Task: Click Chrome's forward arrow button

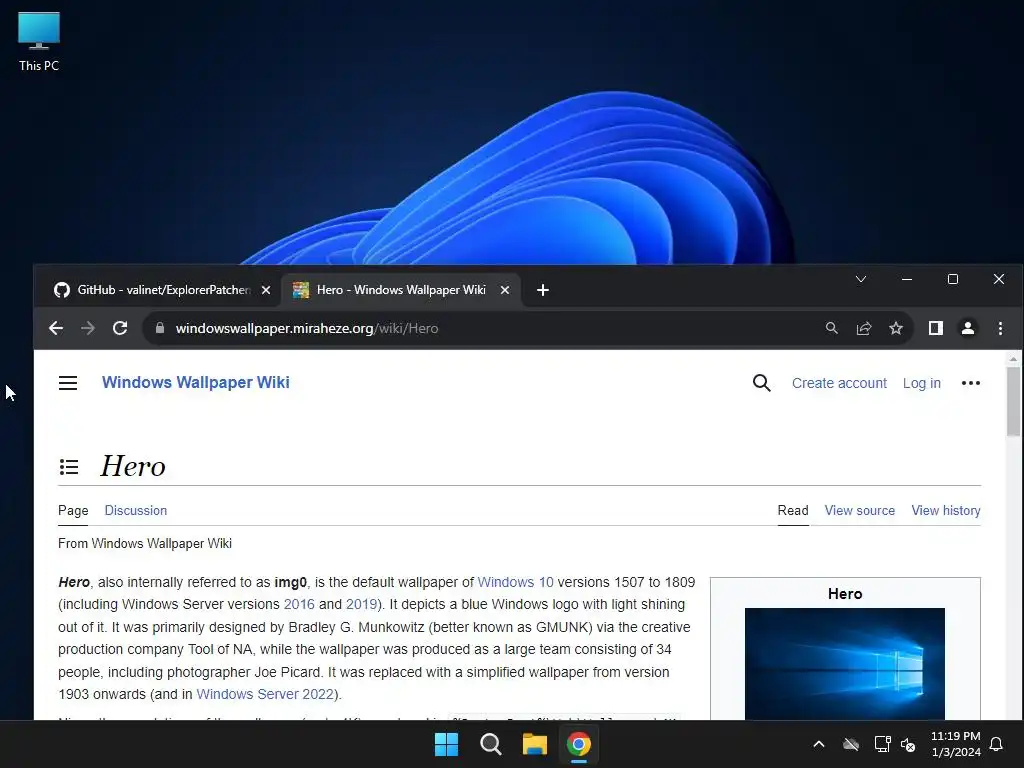Action: pos(88,328)
